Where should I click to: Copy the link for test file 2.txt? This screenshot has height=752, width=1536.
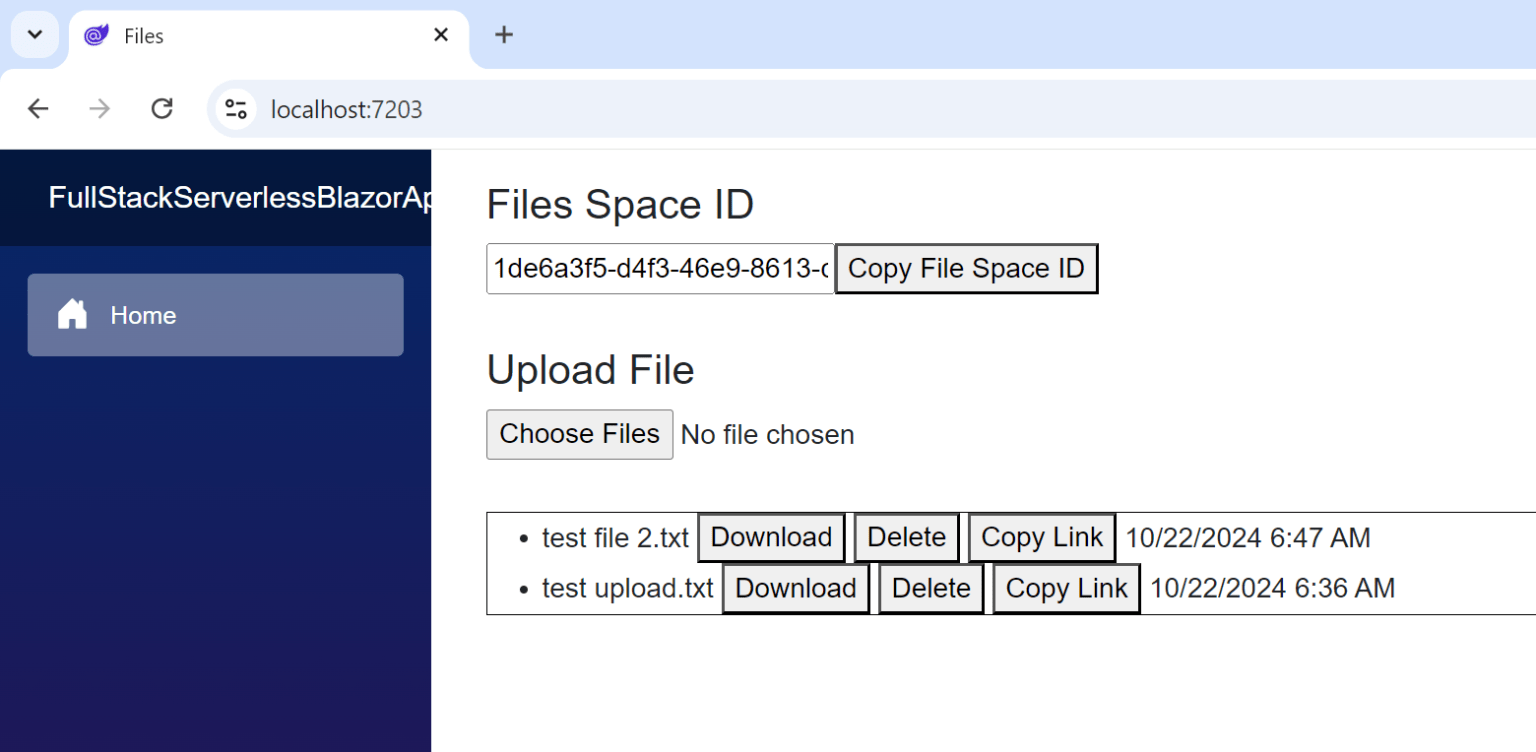1042,537
